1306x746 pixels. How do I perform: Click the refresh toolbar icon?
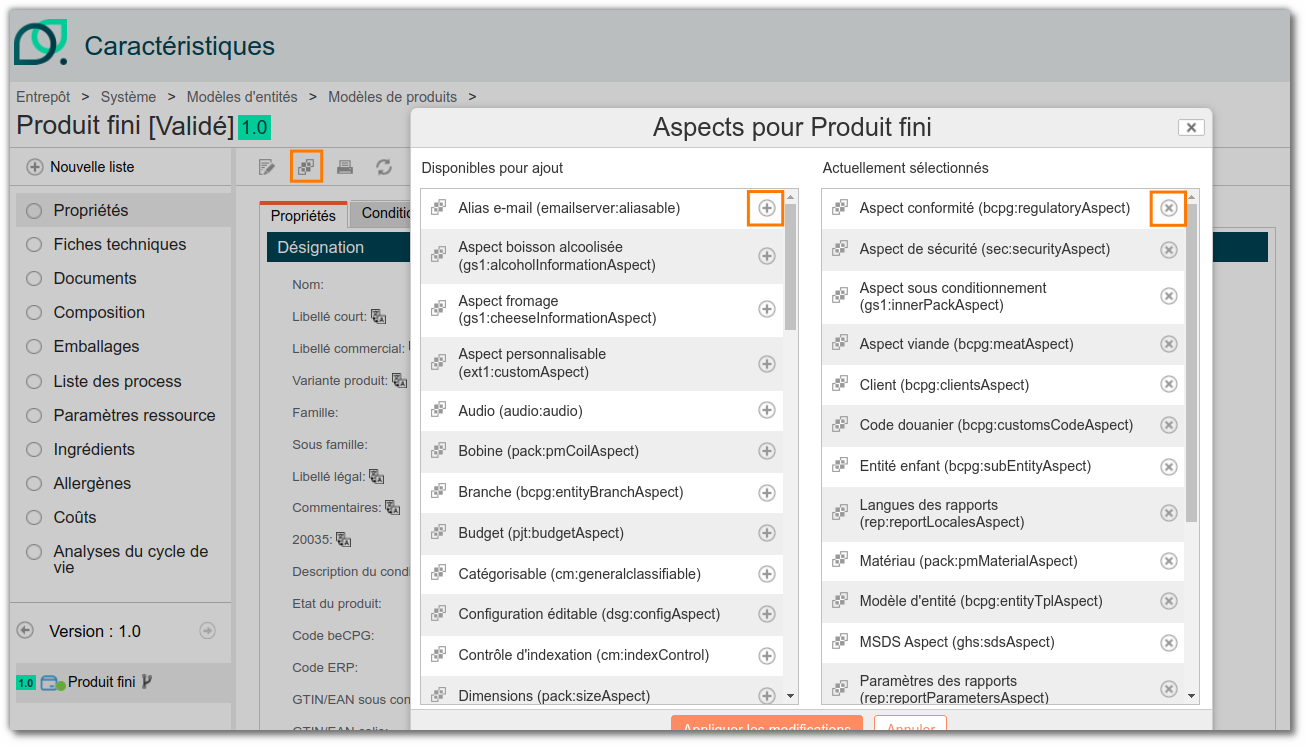(384, 167)
